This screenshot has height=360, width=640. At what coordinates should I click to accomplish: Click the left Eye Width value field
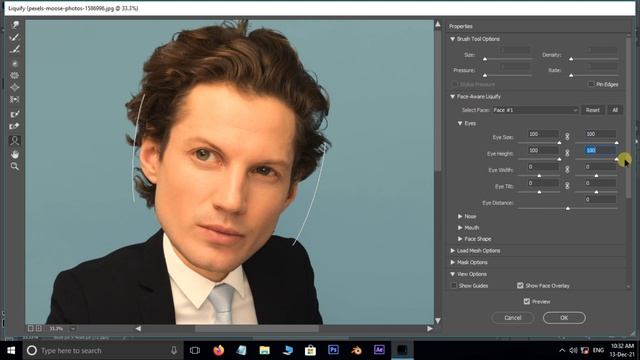pos(543,167)
